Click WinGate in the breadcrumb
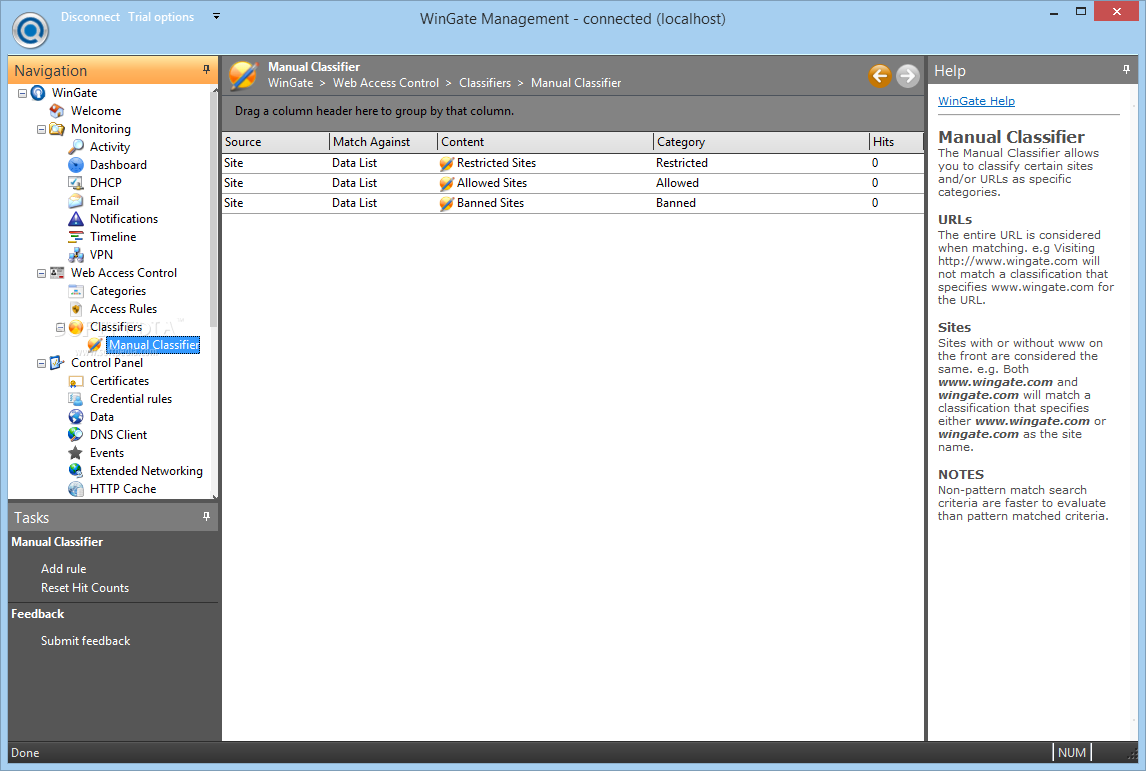Image resolution: width=1146 pixels, height=771 pixels. pyautogui.click(x=290, y=83)
